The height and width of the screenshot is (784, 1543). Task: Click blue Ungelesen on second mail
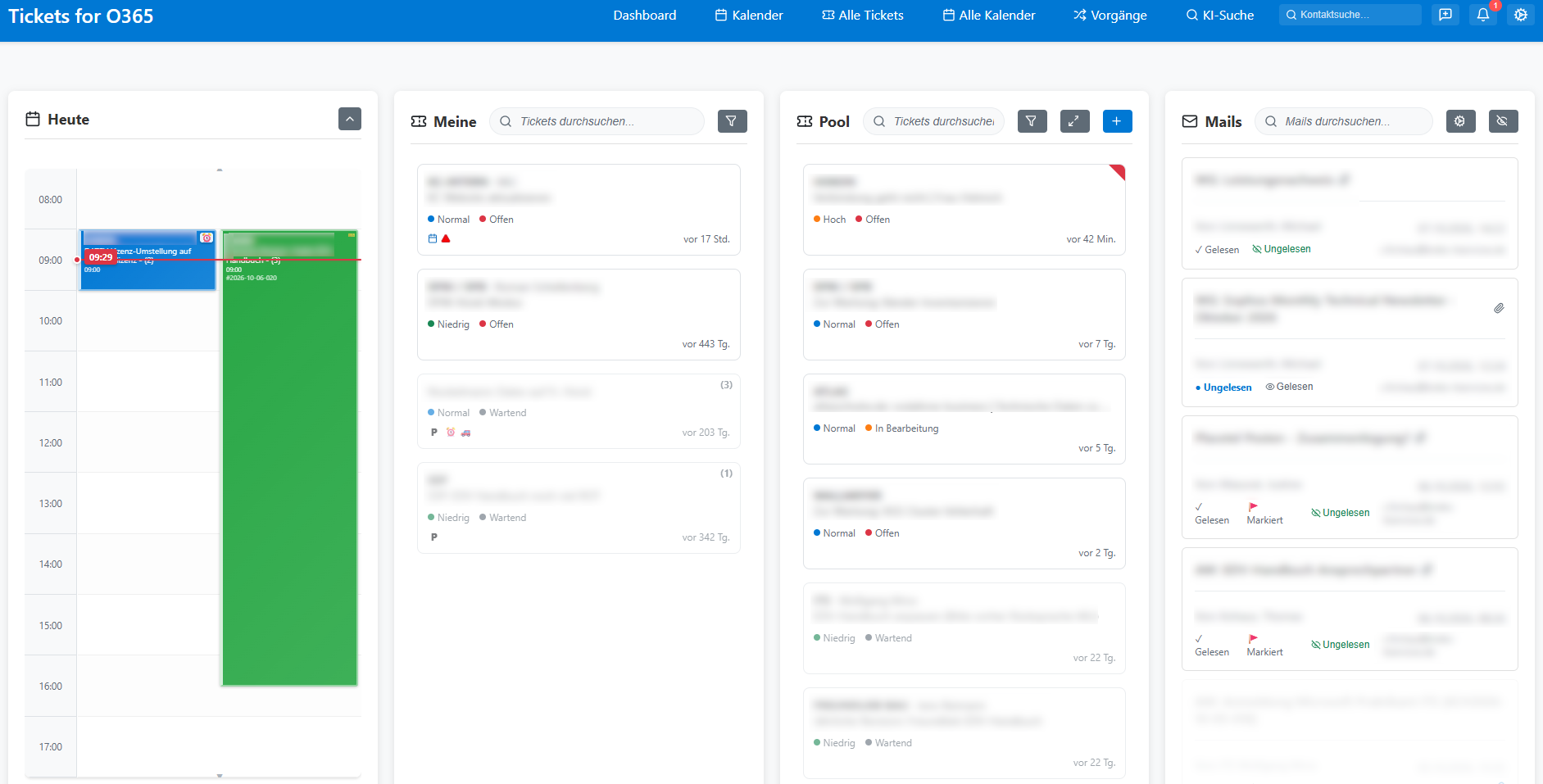tap(1223, 387)
